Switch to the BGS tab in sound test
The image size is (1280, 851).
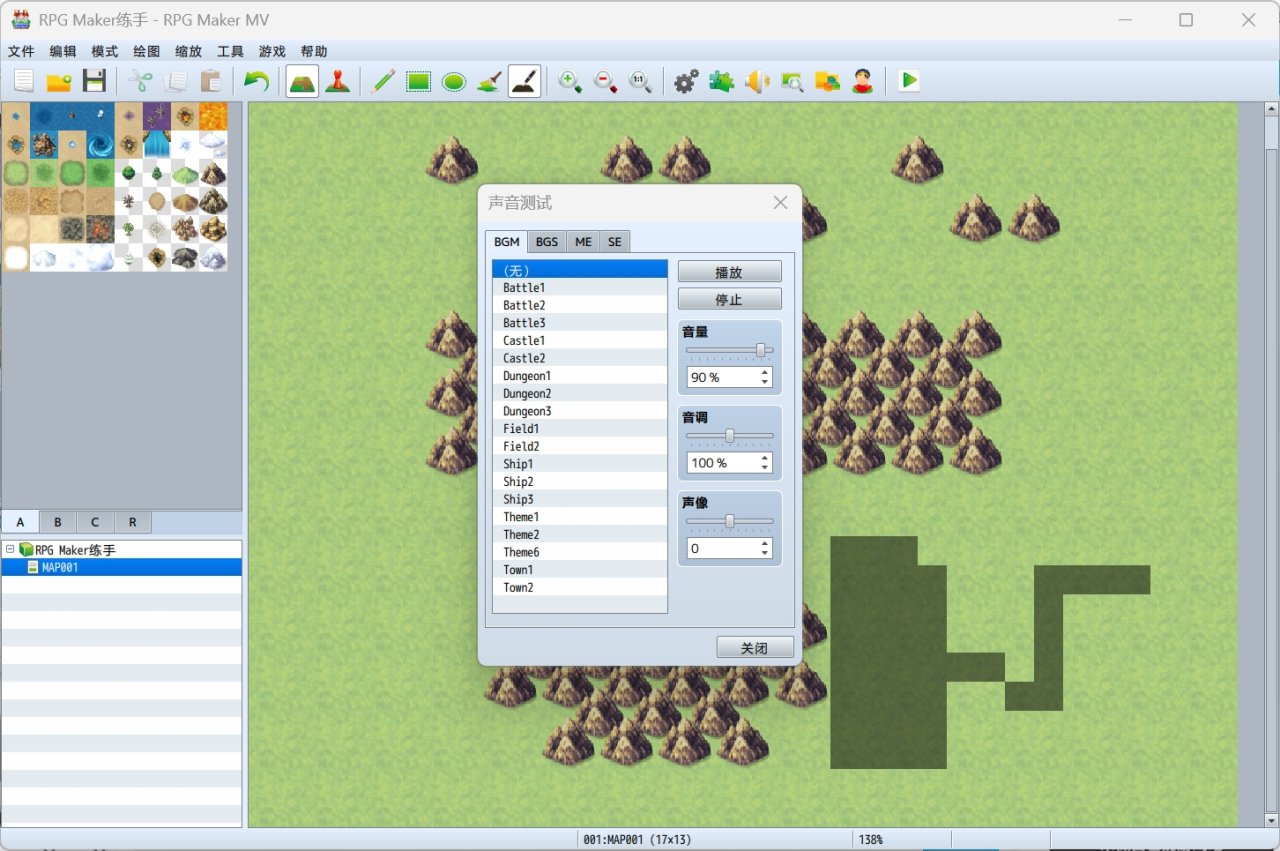click(x=547, y=242)
